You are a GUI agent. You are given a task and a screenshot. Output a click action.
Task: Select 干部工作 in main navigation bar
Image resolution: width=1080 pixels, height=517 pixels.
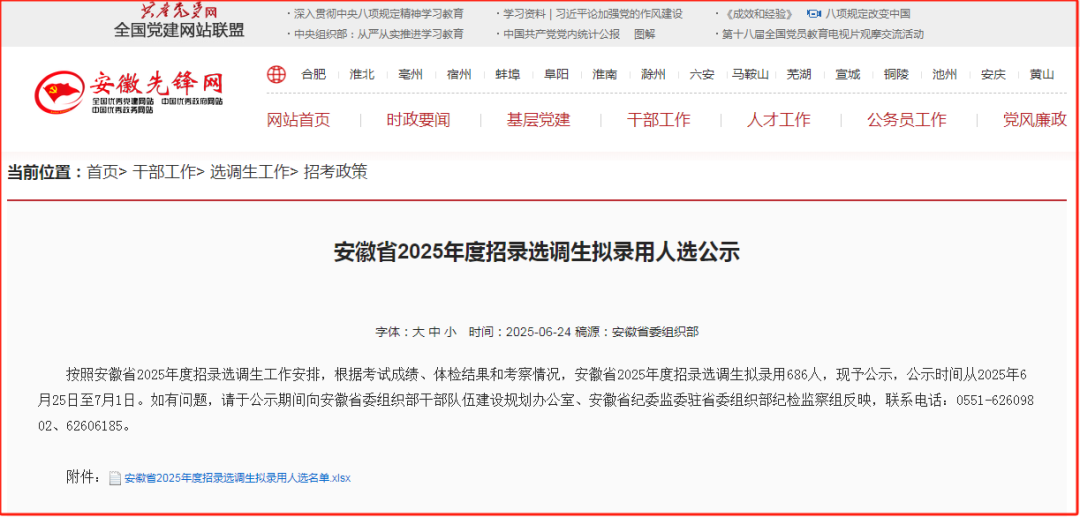[658, 120]
